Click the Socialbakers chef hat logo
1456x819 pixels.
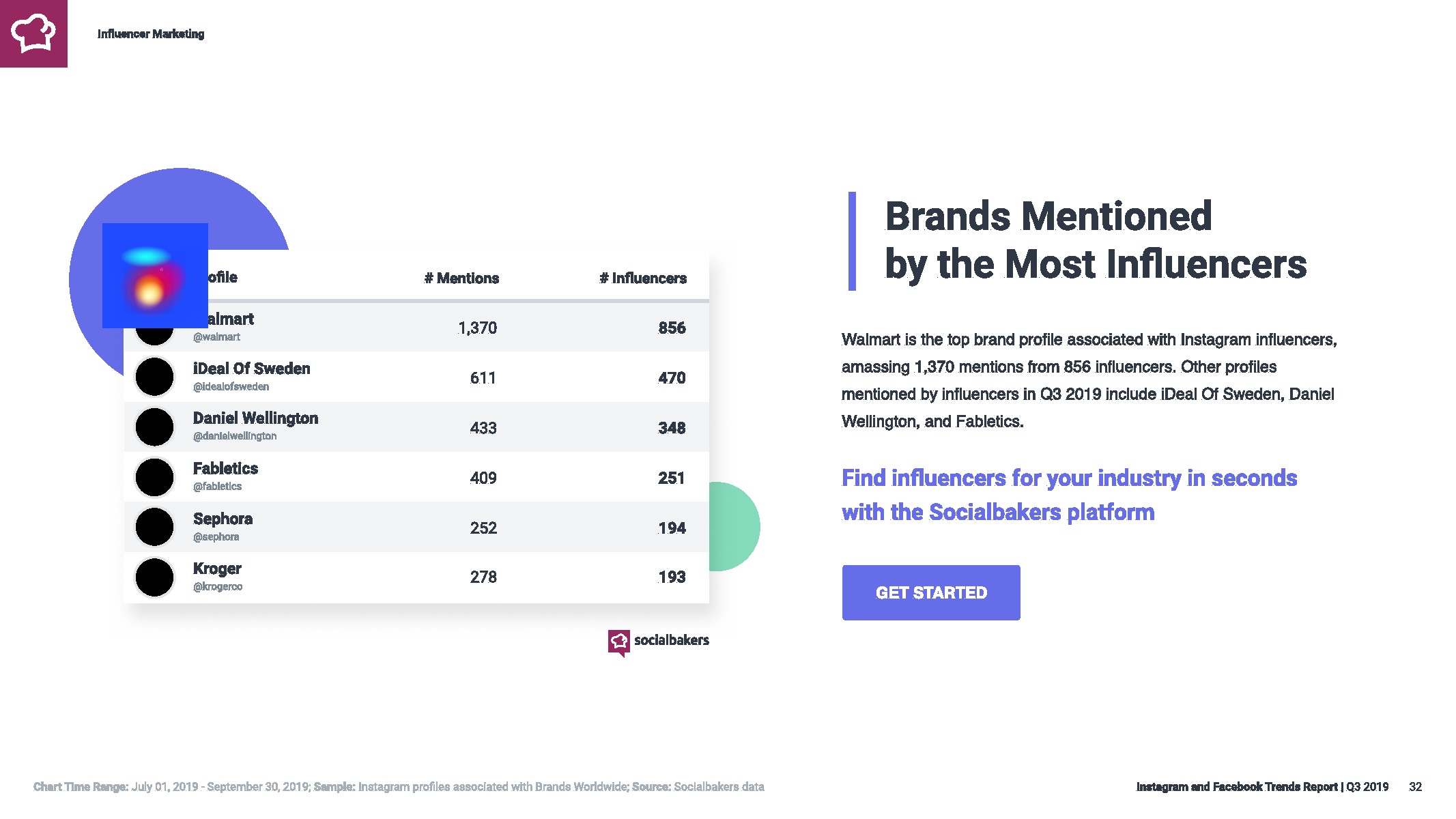33,33
